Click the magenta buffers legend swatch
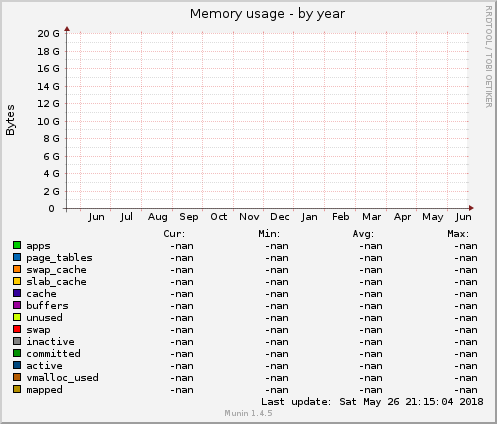This screenshot has height=424, width=497. coord(17,305)
